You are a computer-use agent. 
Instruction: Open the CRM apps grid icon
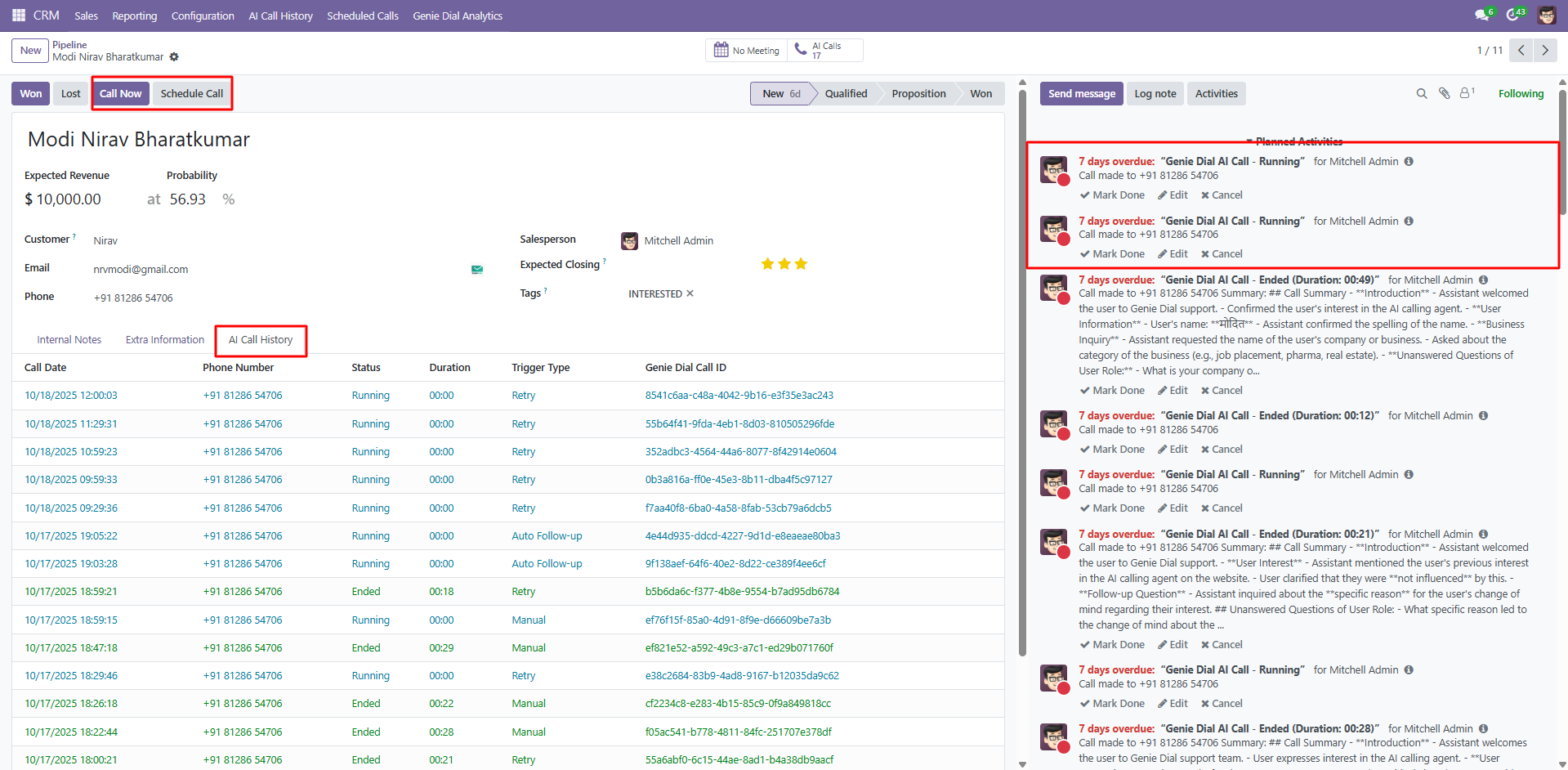coord(19,16)
